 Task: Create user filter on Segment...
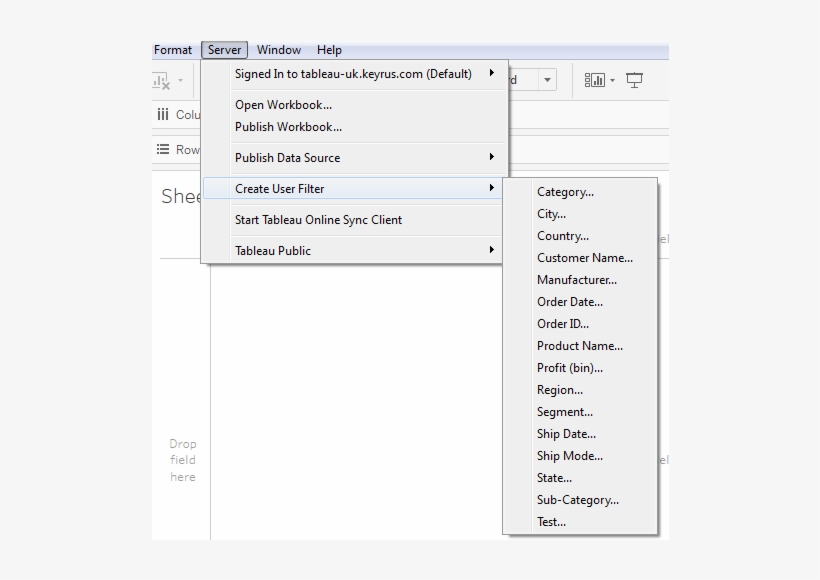click(x=580, y=412)
